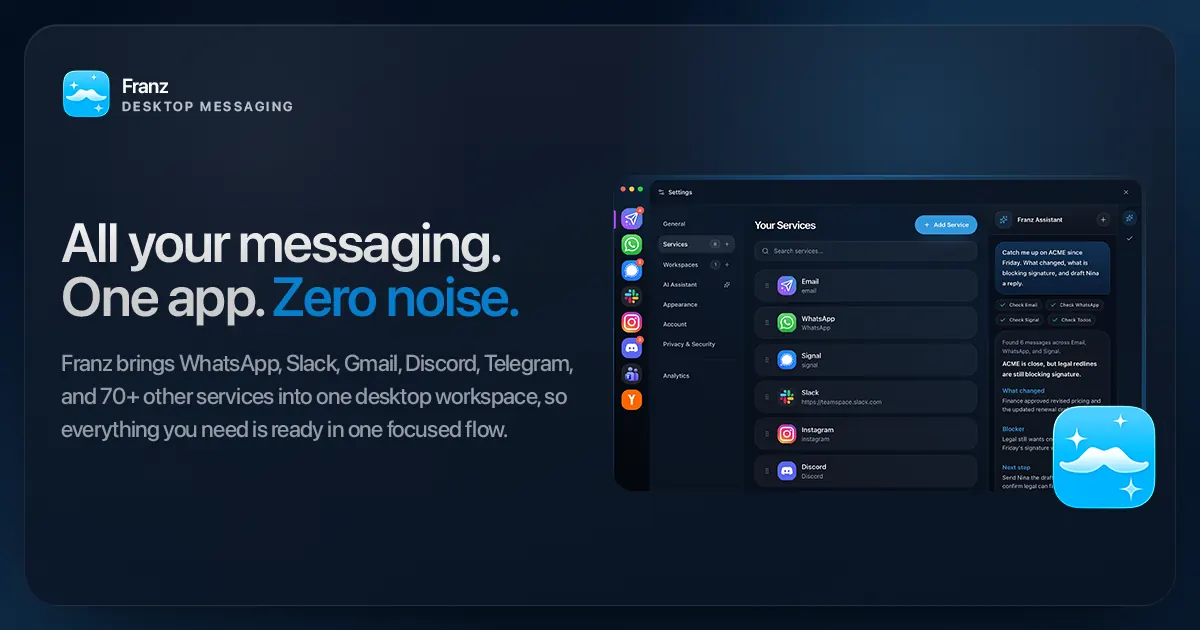Open the Email service in the left sidebar

(x=631, y=219)
